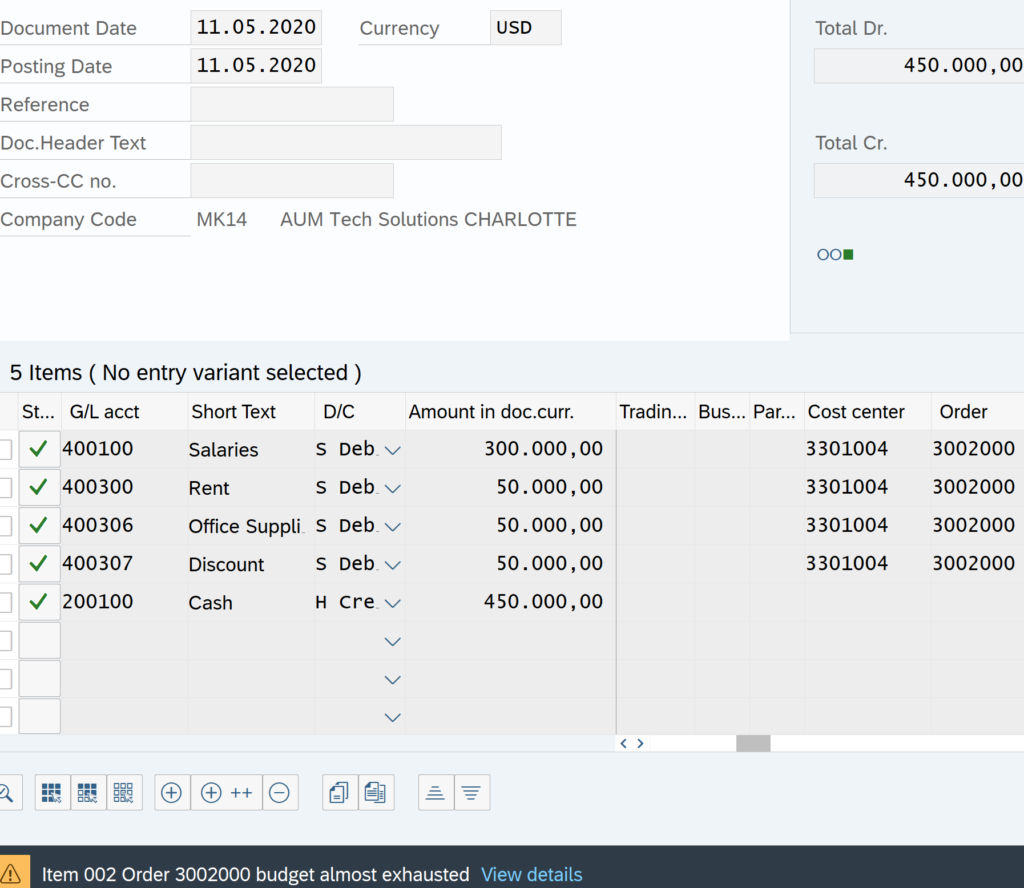The height and width of the screenshot is (888, 1024).
Task: Click the Amount in doc.curr. column header
Action: point(511,411)
